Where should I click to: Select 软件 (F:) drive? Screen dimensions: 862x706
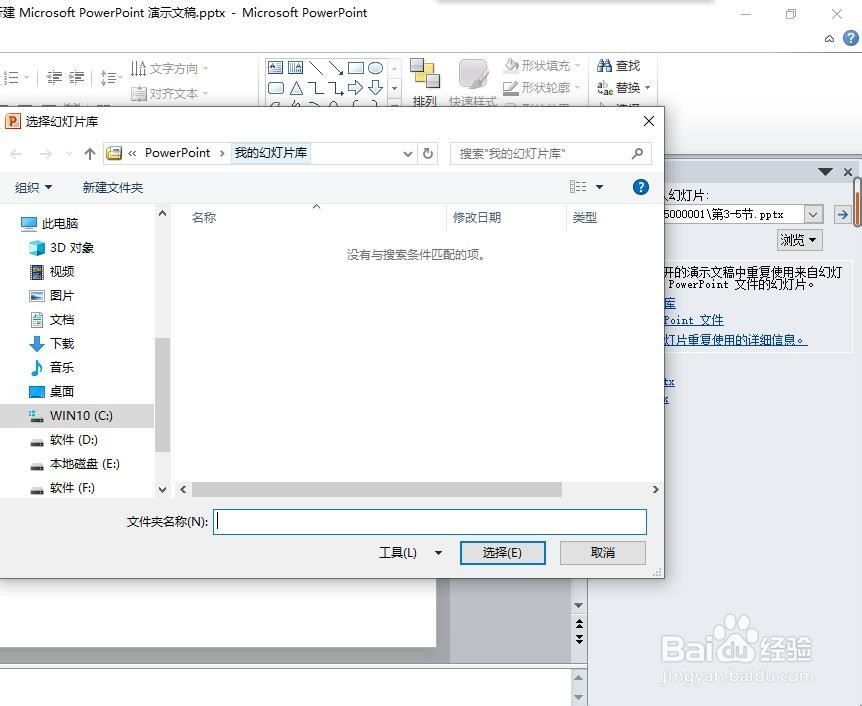point(62,488)
